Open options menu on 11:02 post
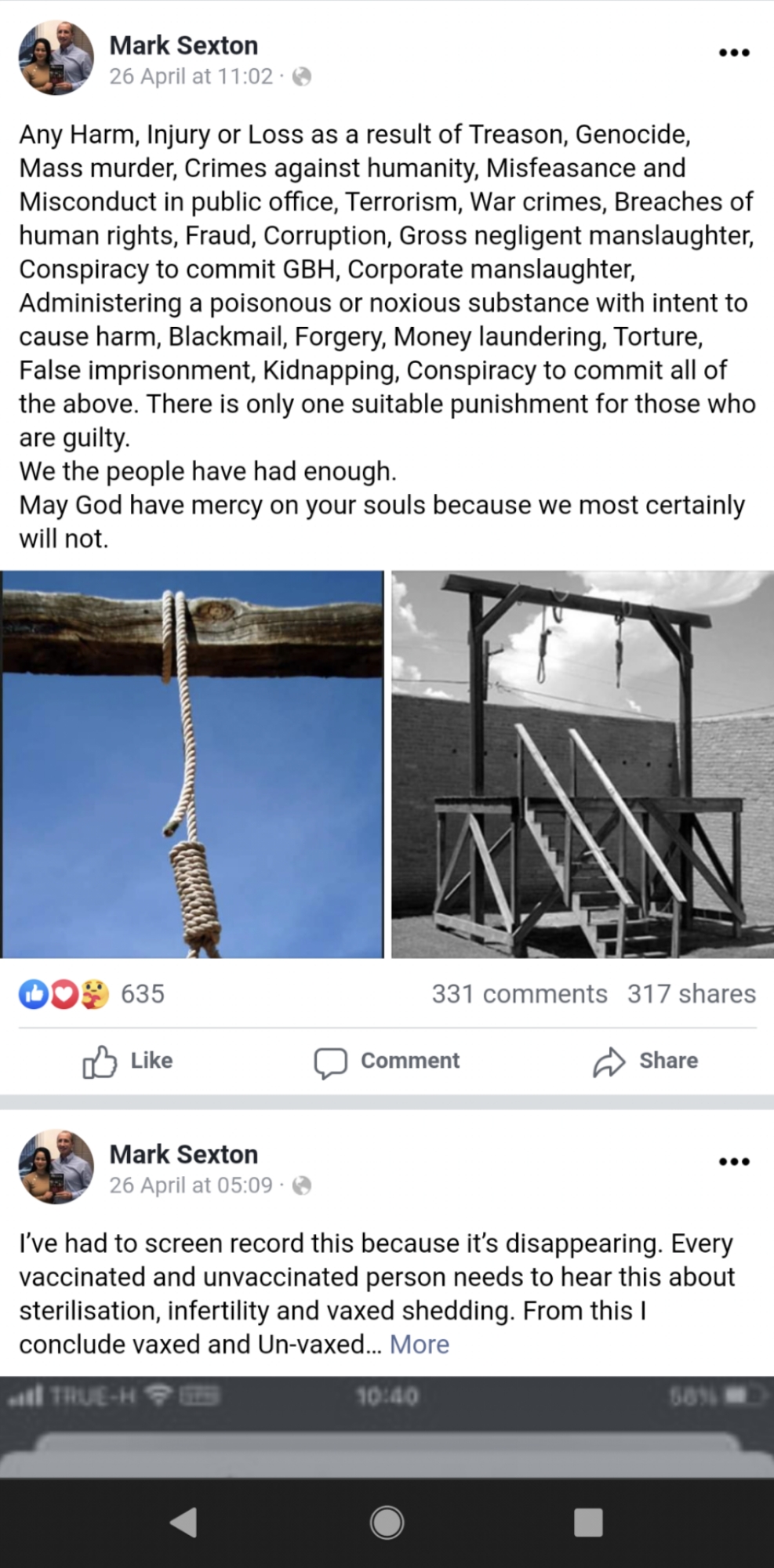The height and width of the screenshot is (1568, 774). point(734,53)
